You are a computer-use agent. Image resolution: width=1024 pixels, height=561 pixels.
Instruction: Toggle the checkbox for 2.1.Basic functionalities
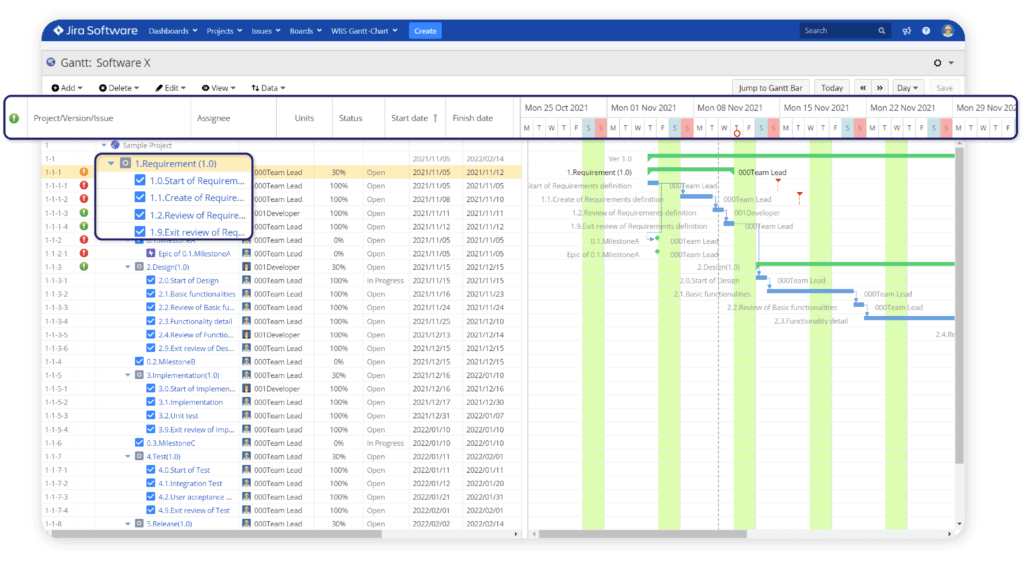click(x=151, y=294)
